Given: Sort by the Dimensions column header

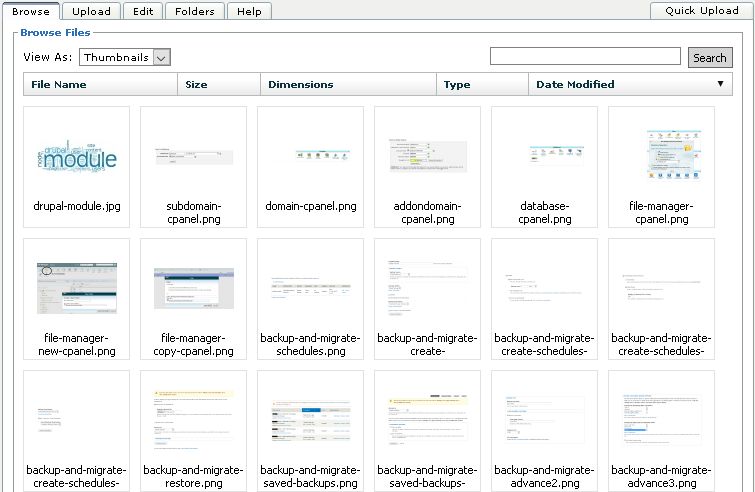Looking at the screenshot, I should click(x=300, y=85).
